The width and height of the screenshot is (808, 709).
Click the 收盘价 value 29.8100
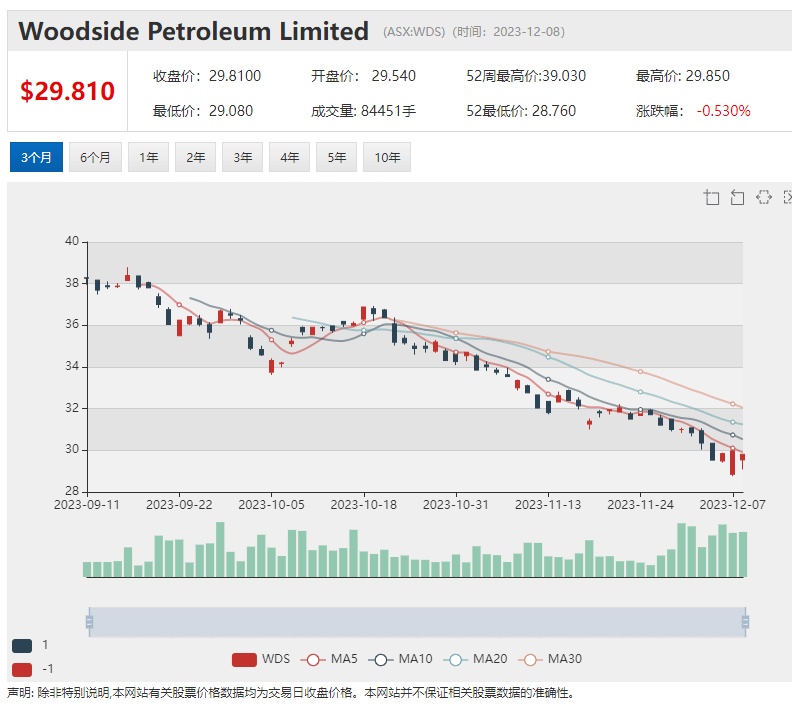pos(235,76)
